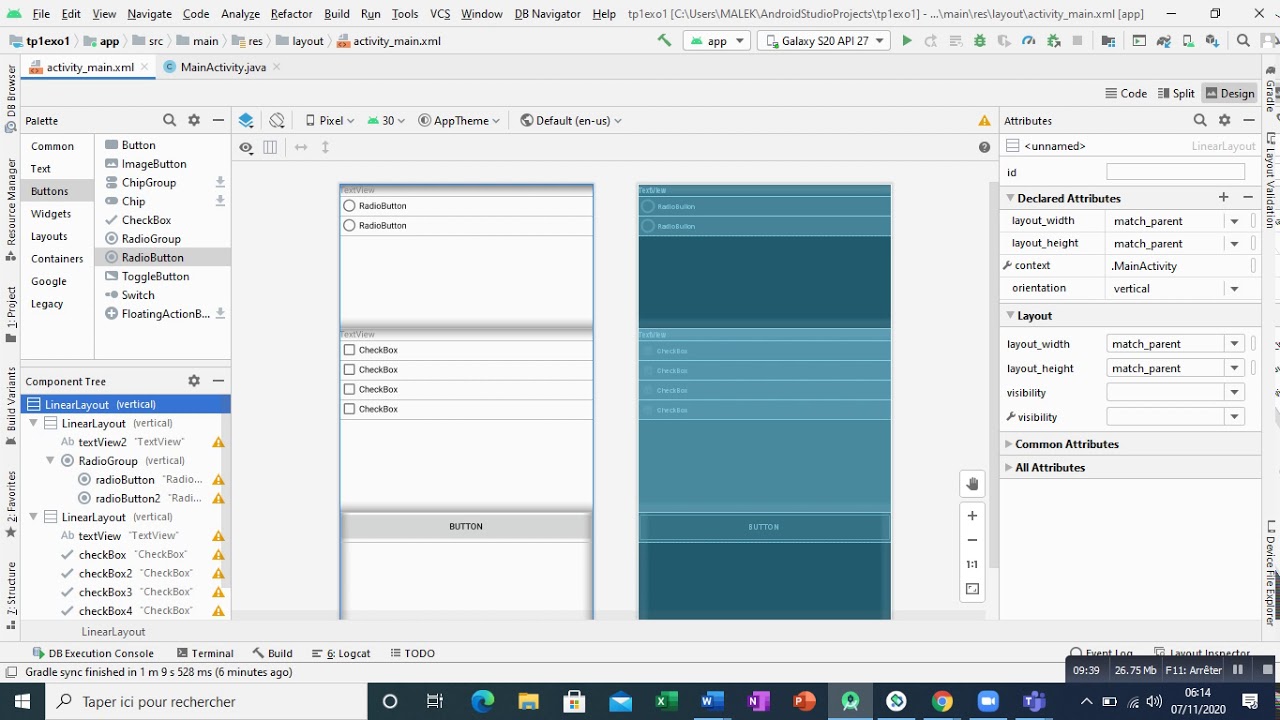The image size is (1280, 720).
Task: Toggle view options eye icon
Action: 246,147
